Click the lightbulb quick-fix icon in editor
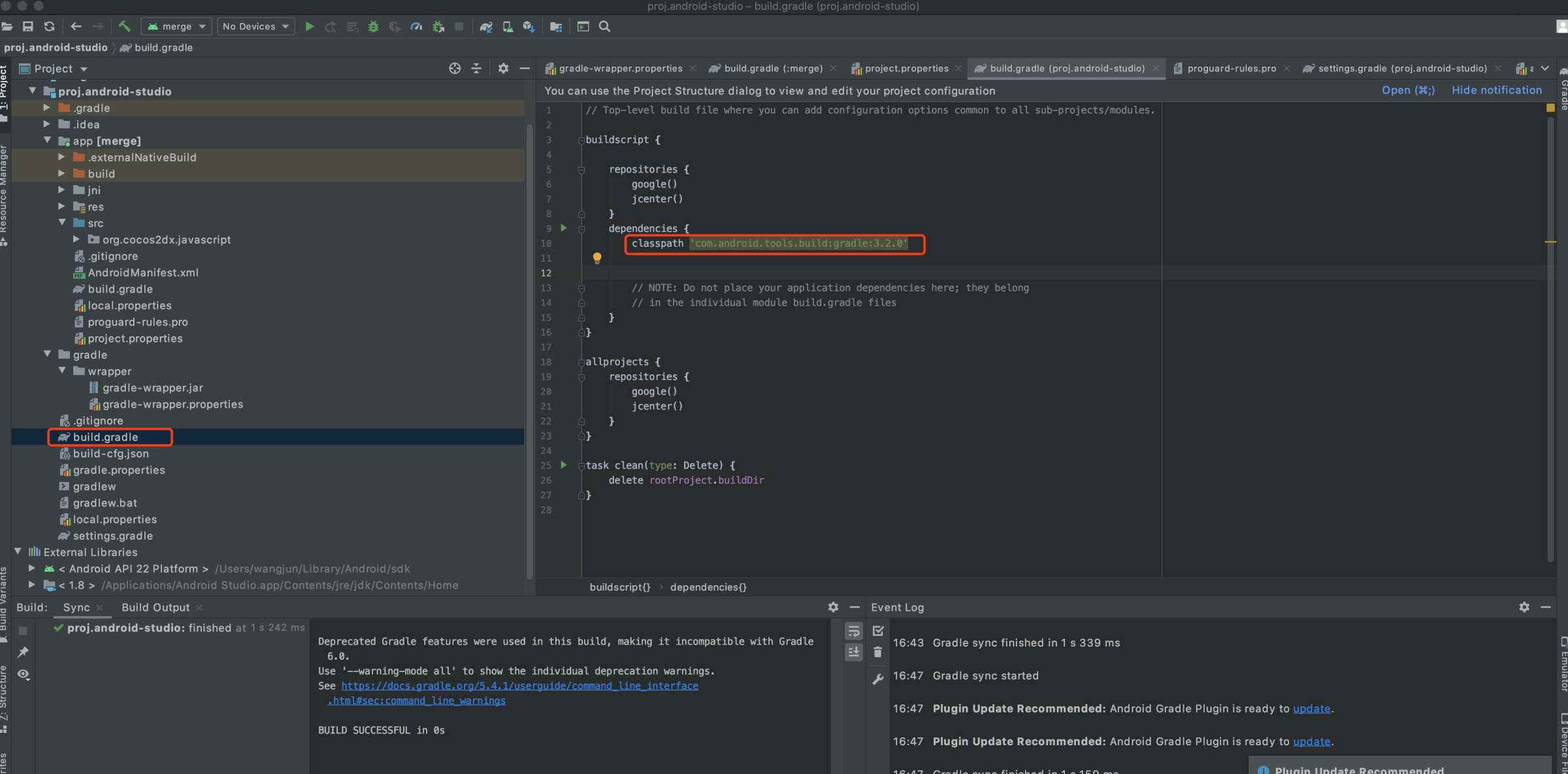 596,258
